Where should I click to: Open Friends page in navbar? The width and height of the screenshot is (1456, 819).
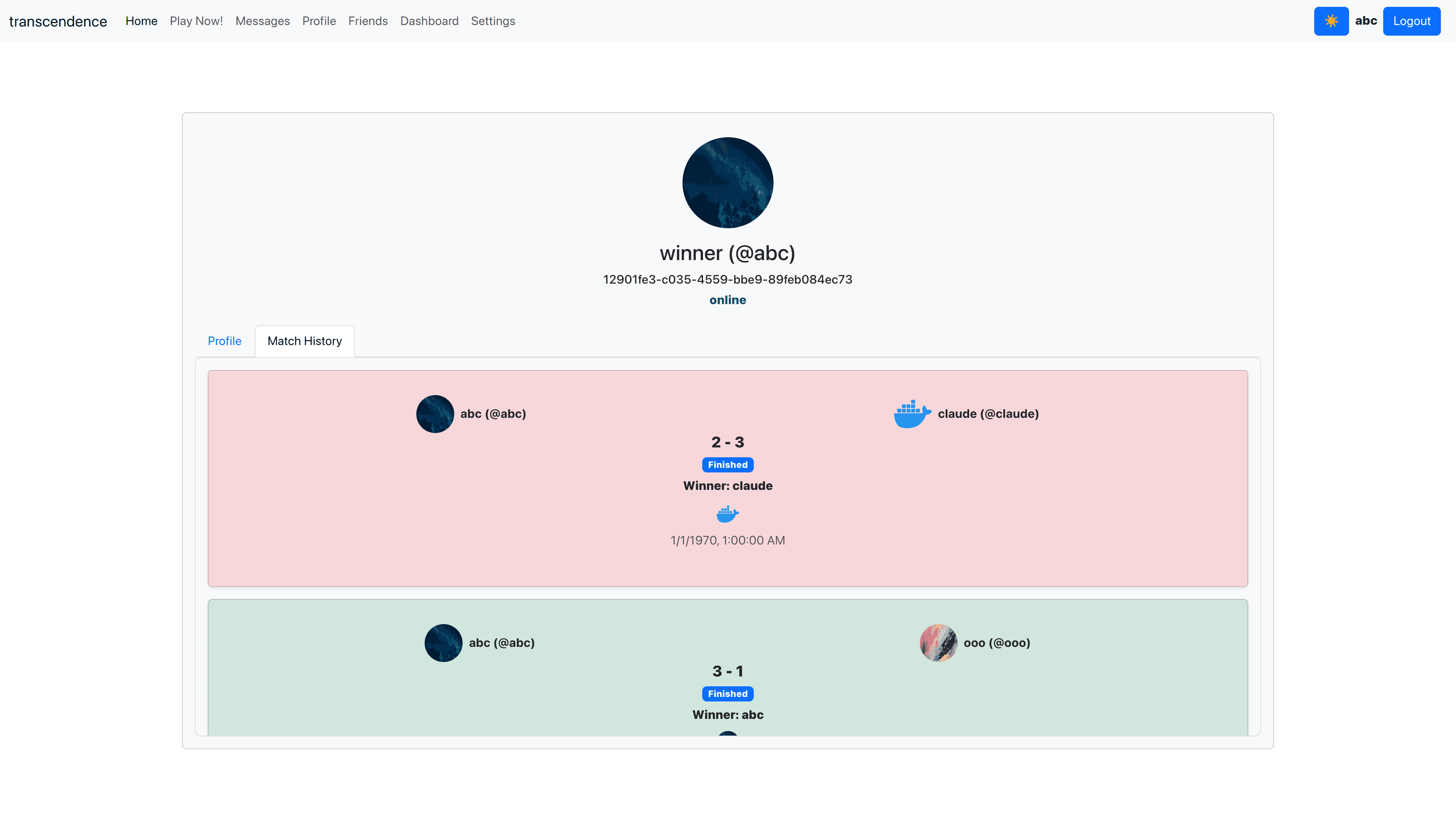[368, 21]
